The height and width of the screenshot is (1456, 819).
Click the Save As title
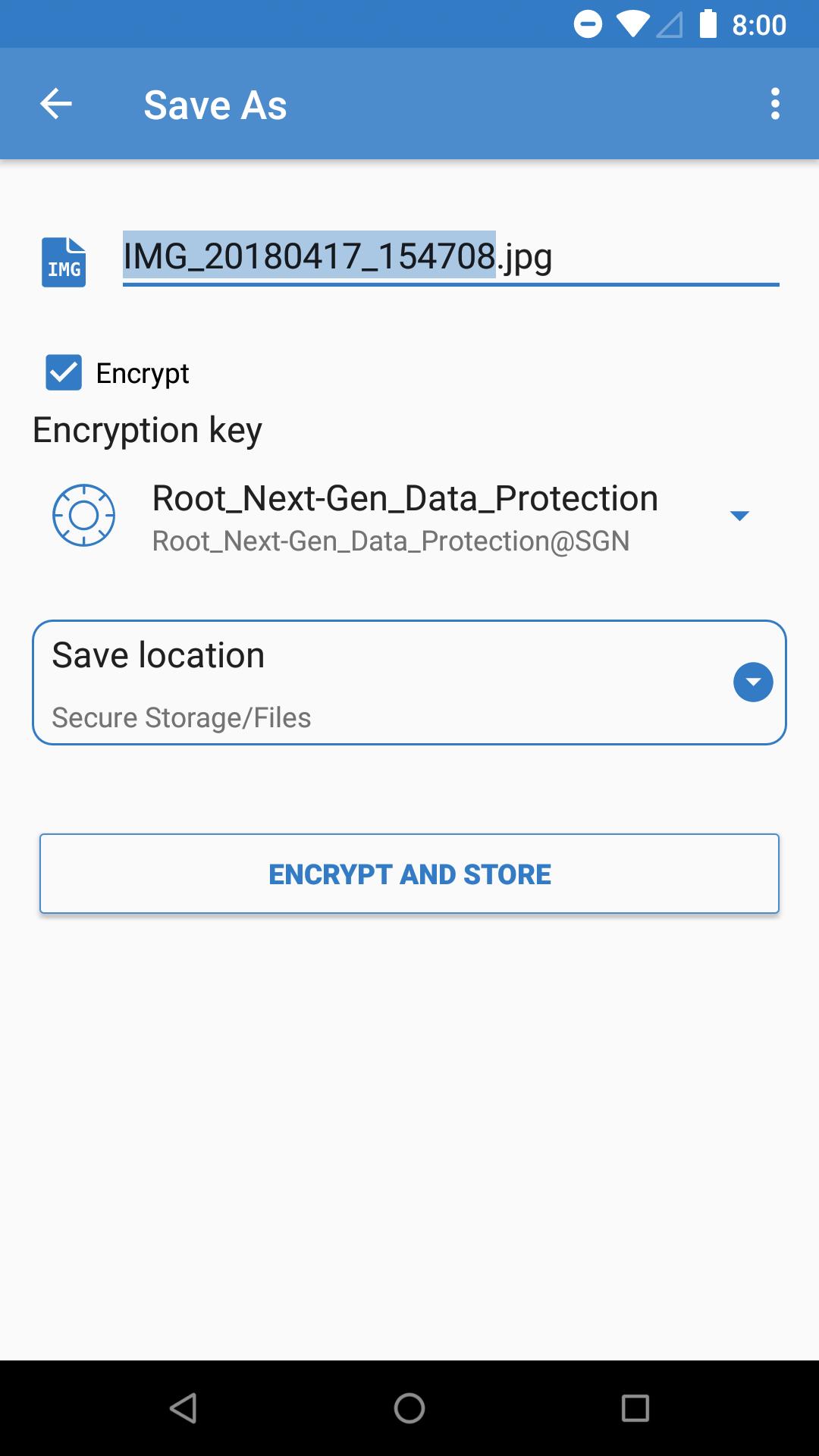click(x=215, y=103)
